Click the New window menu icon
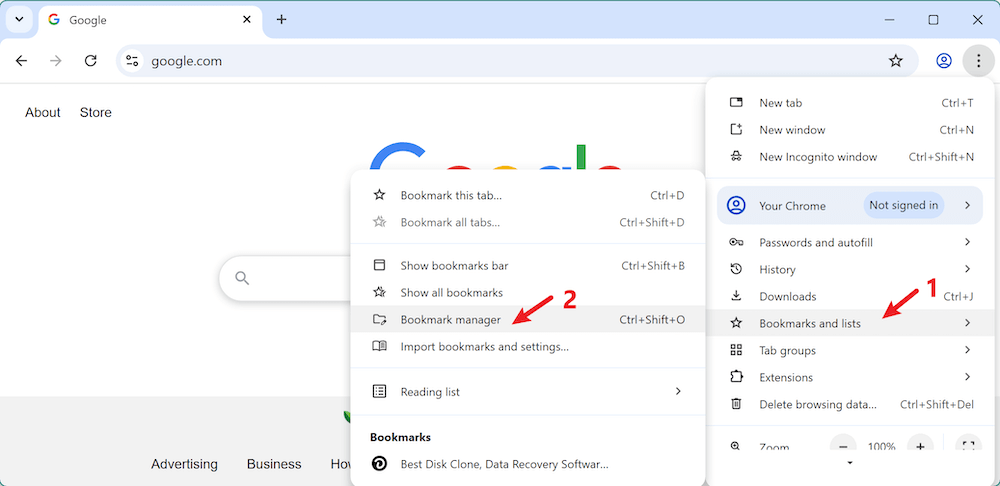This screenshot has width=1000, height=486. tap(736, 129)
